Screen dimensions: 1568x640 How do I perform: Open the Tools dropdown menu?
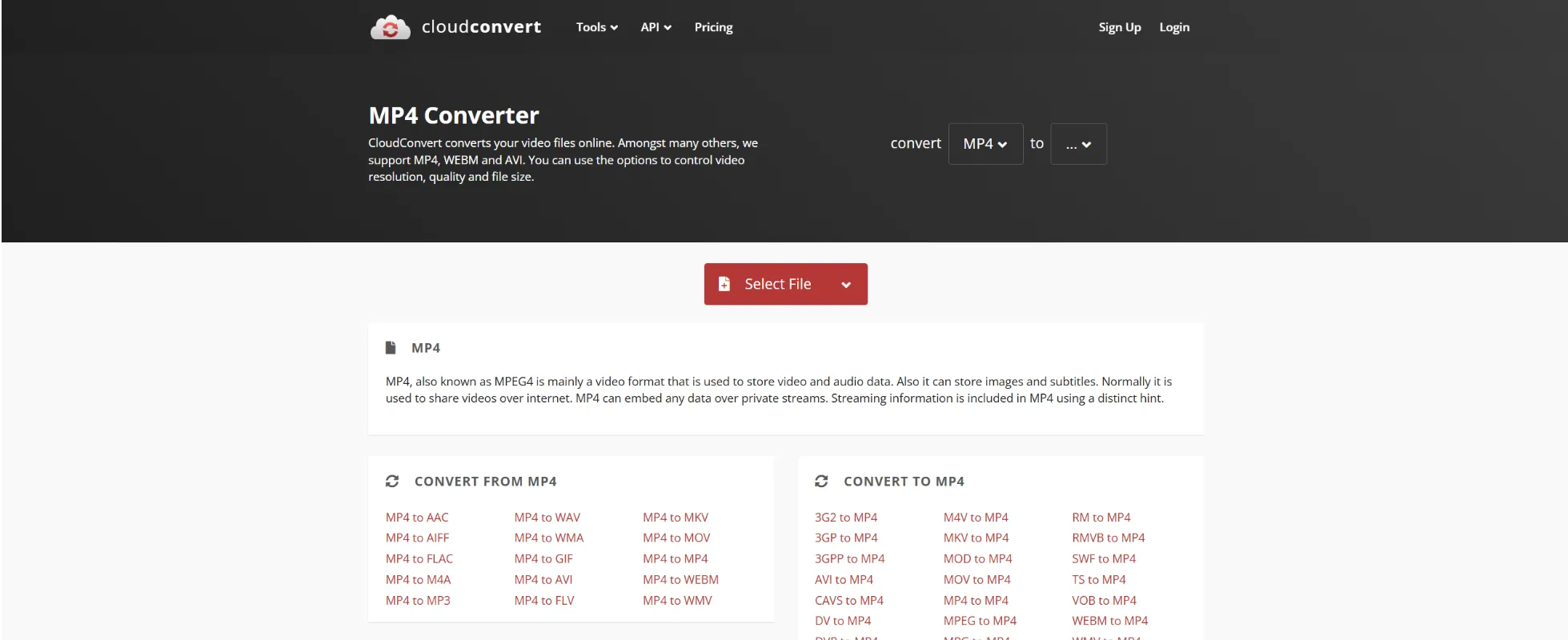coord(596,27)
